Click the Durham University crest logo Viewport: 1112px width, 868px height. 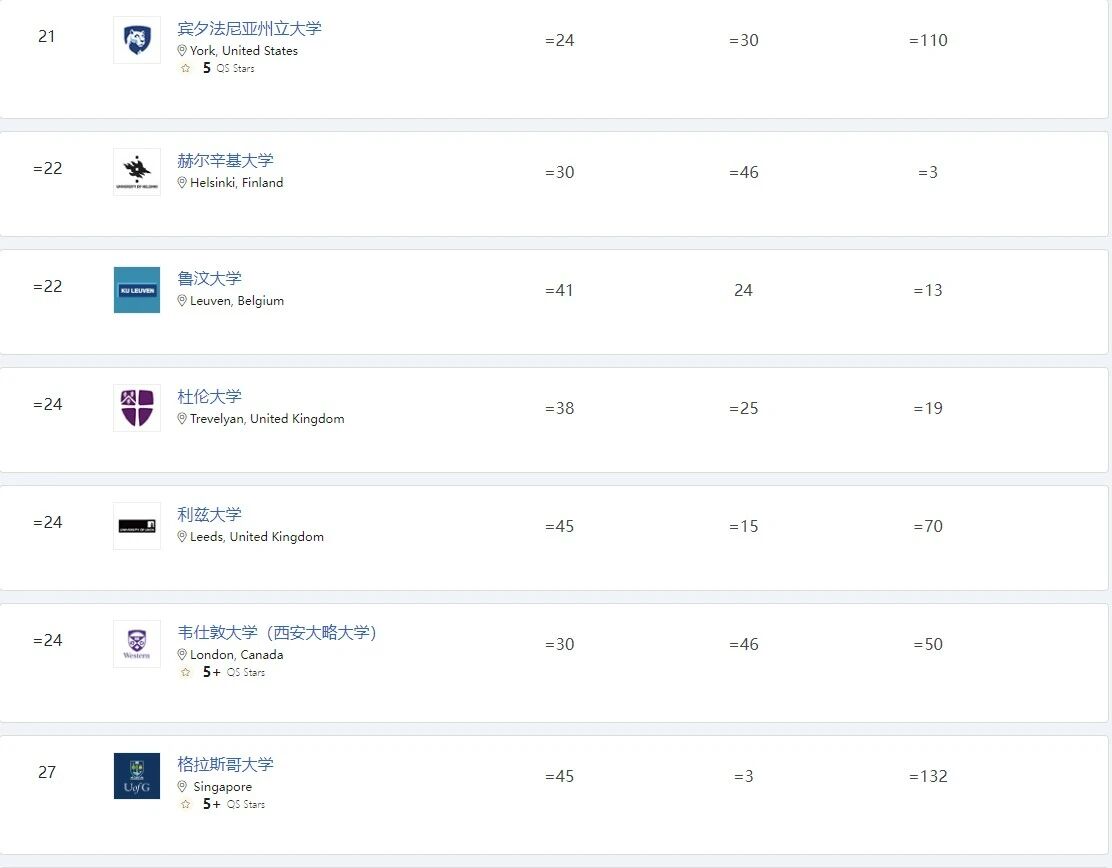(x=137, y=408)
